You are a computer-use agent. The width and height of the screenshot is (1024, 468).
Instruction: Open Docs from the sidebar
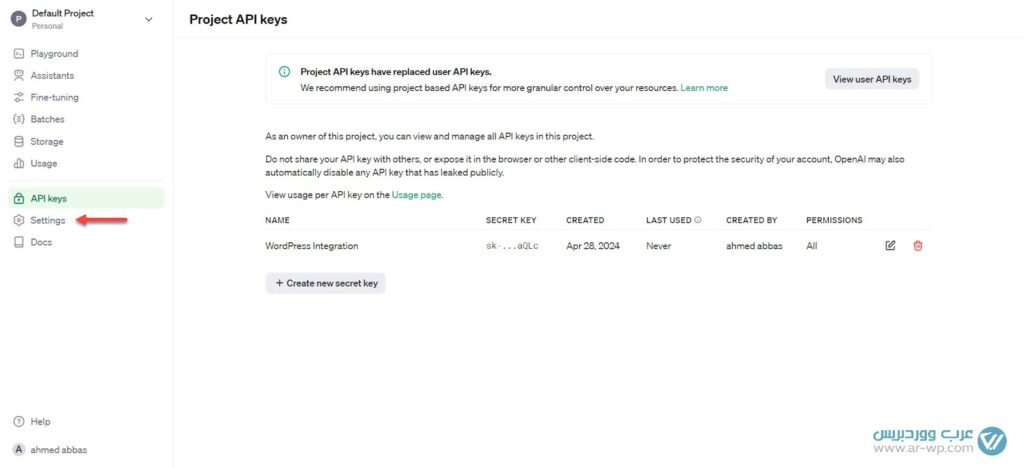coord(40,242)
